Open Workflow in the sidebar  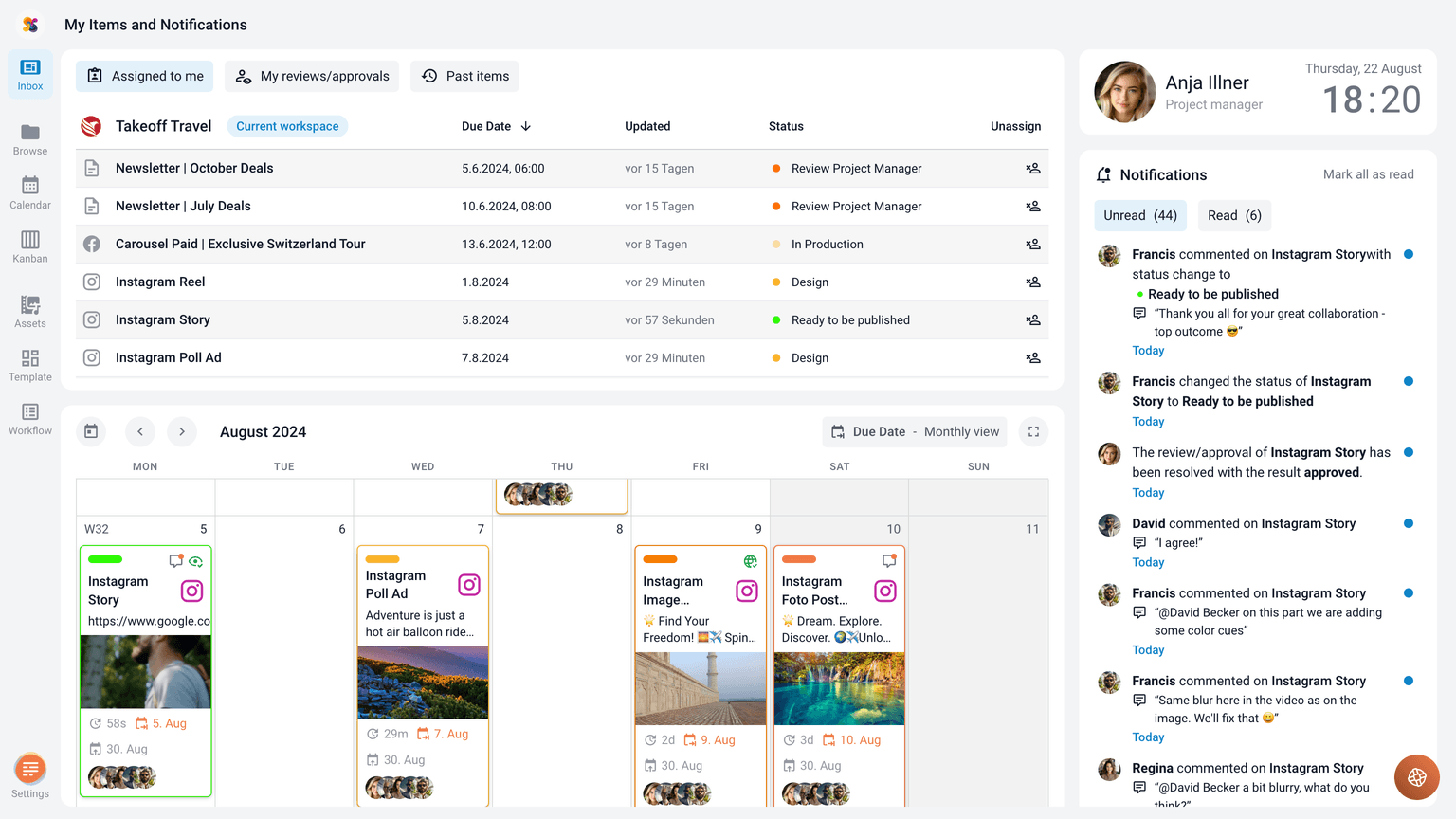coord(30,419)
